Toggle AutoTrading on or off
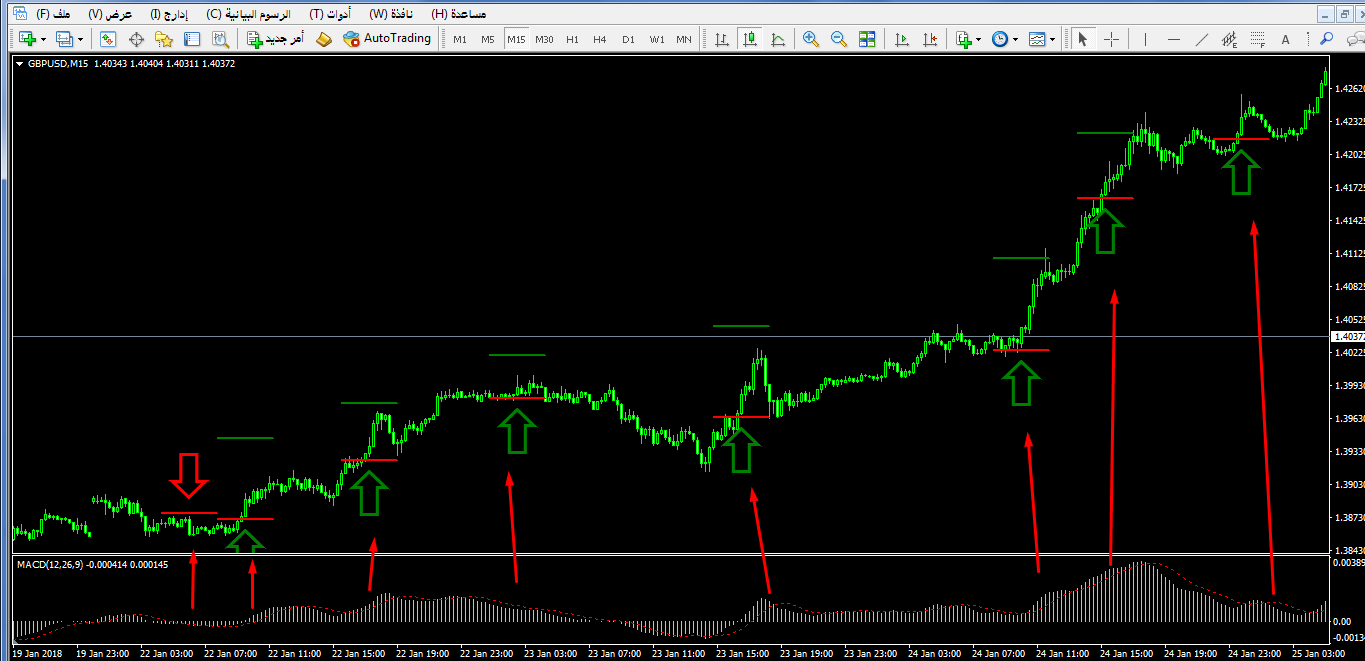The width and height of the screenshot is (1365, 661). (x=386, y=39)
